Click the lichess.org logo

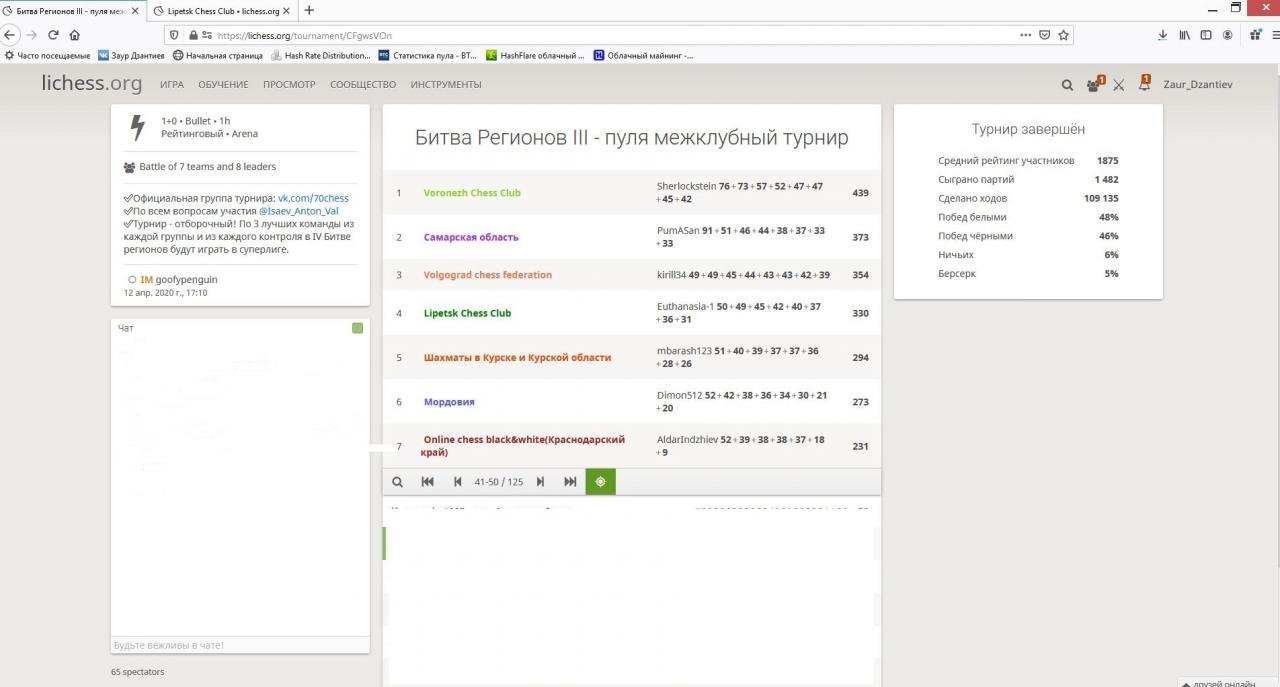click(92, 84)
